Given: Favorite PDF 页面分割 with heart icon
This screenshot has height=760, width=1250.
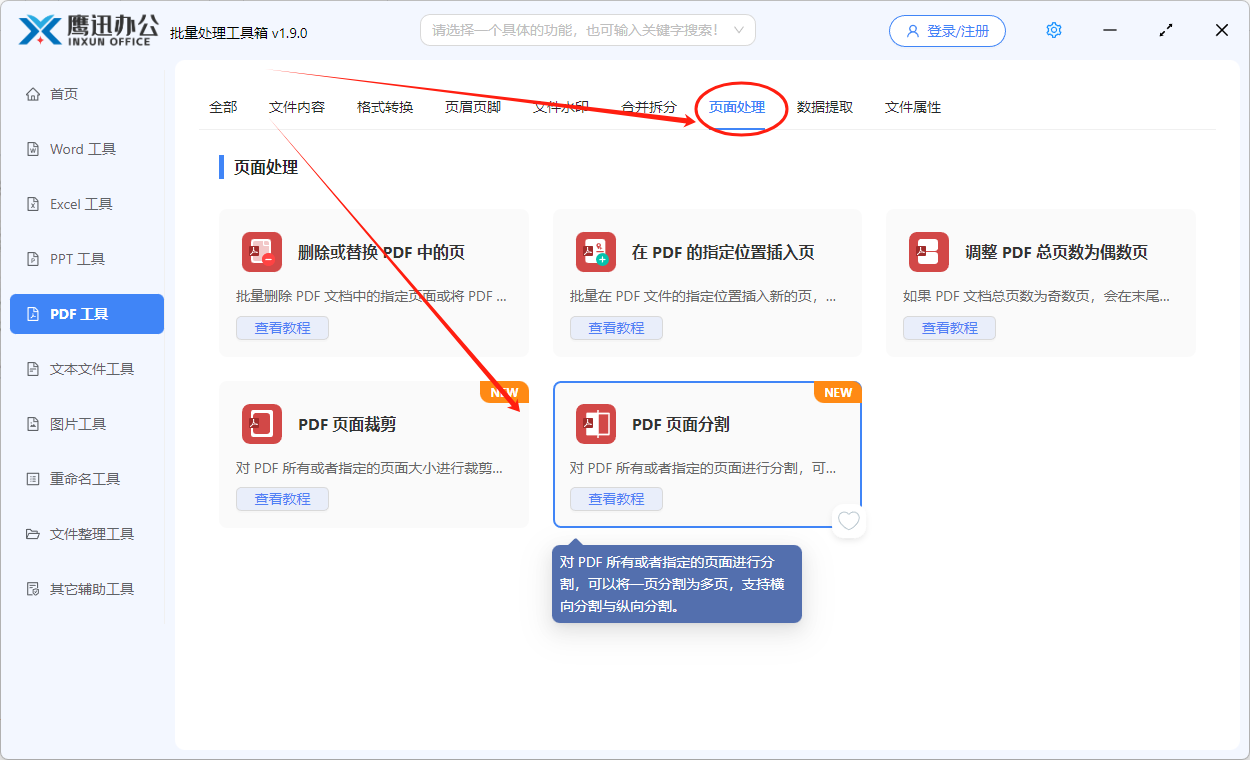Looking at the screenshot, I should 849,521.
